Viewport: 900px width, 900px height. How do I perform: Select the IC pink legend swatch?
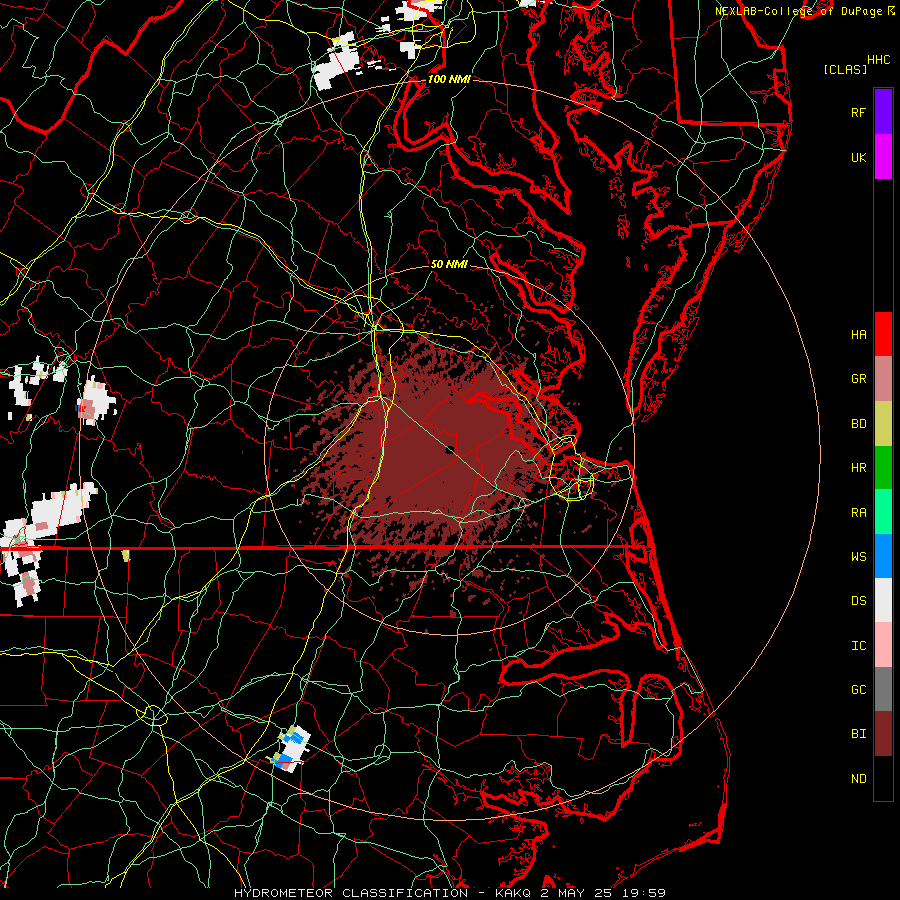pyautogui.click(x=883, y=645)
